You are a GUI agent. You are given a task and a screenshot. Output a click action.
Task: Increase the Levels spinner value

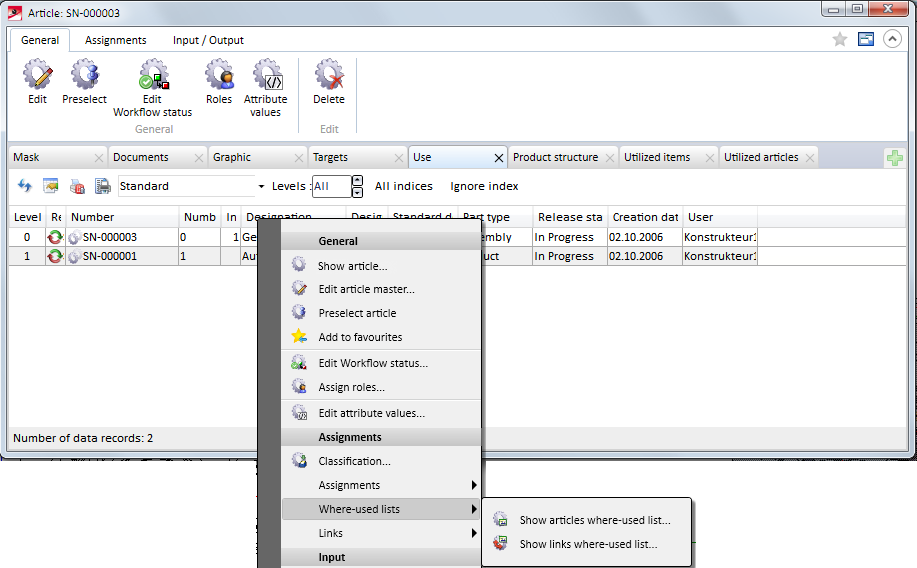click(x=357, y=181)
